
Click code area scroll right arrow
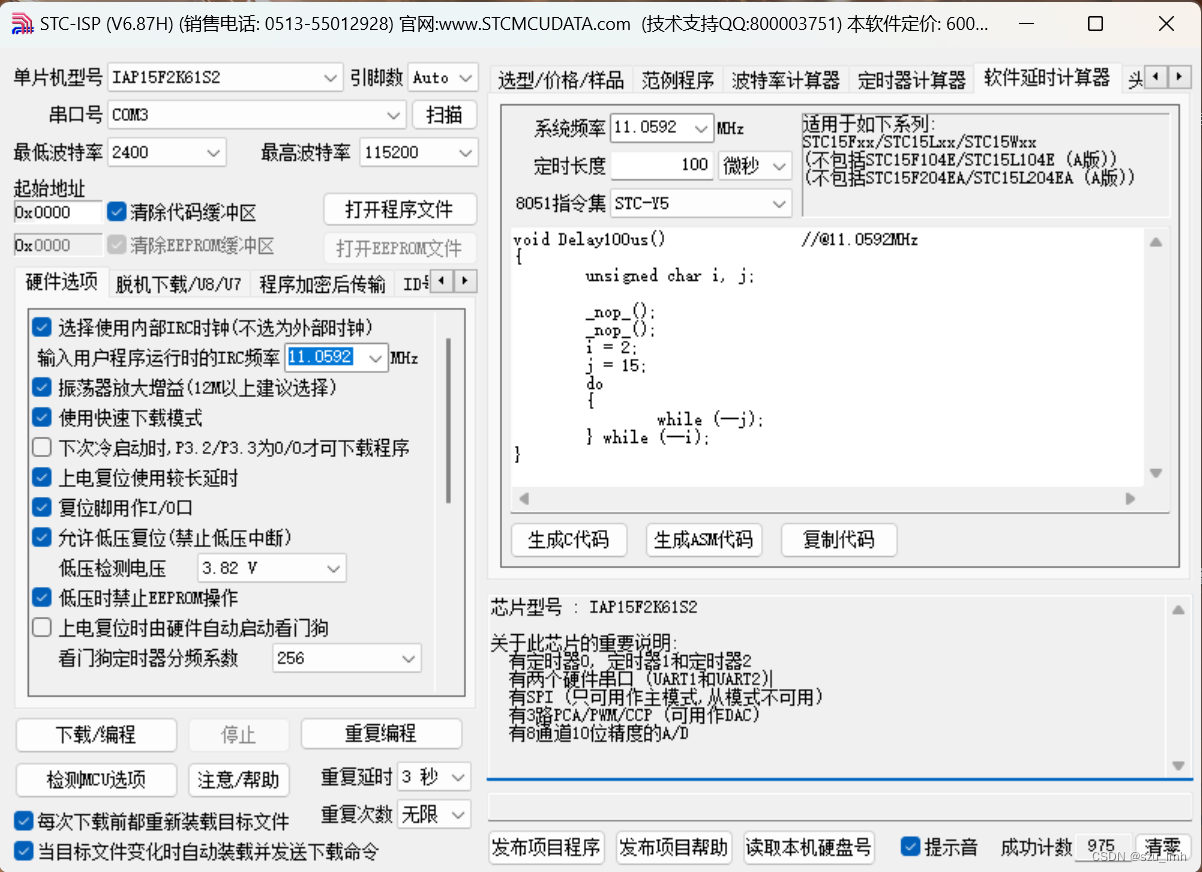click(1131, 498)
